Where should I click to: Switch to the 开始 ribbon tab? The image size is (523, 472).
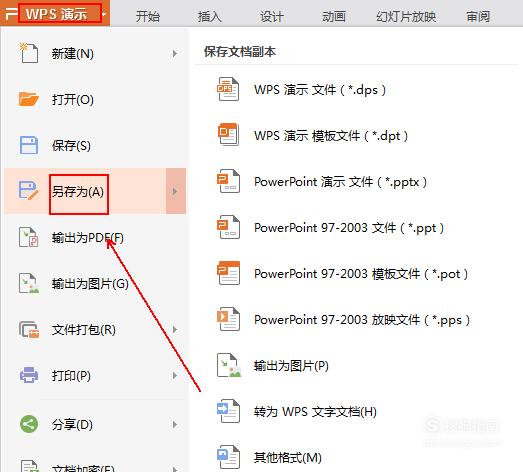pyautogui.click(x=148, y=16)
